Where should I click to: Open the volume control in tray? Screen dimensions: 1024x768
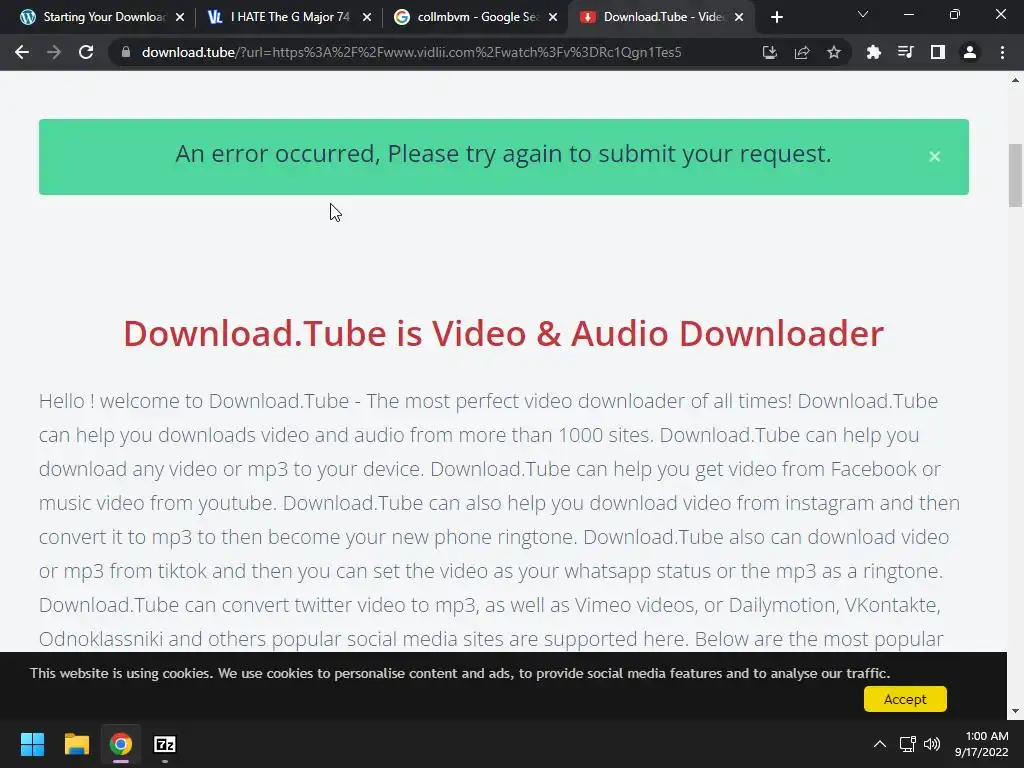[932, 744]
